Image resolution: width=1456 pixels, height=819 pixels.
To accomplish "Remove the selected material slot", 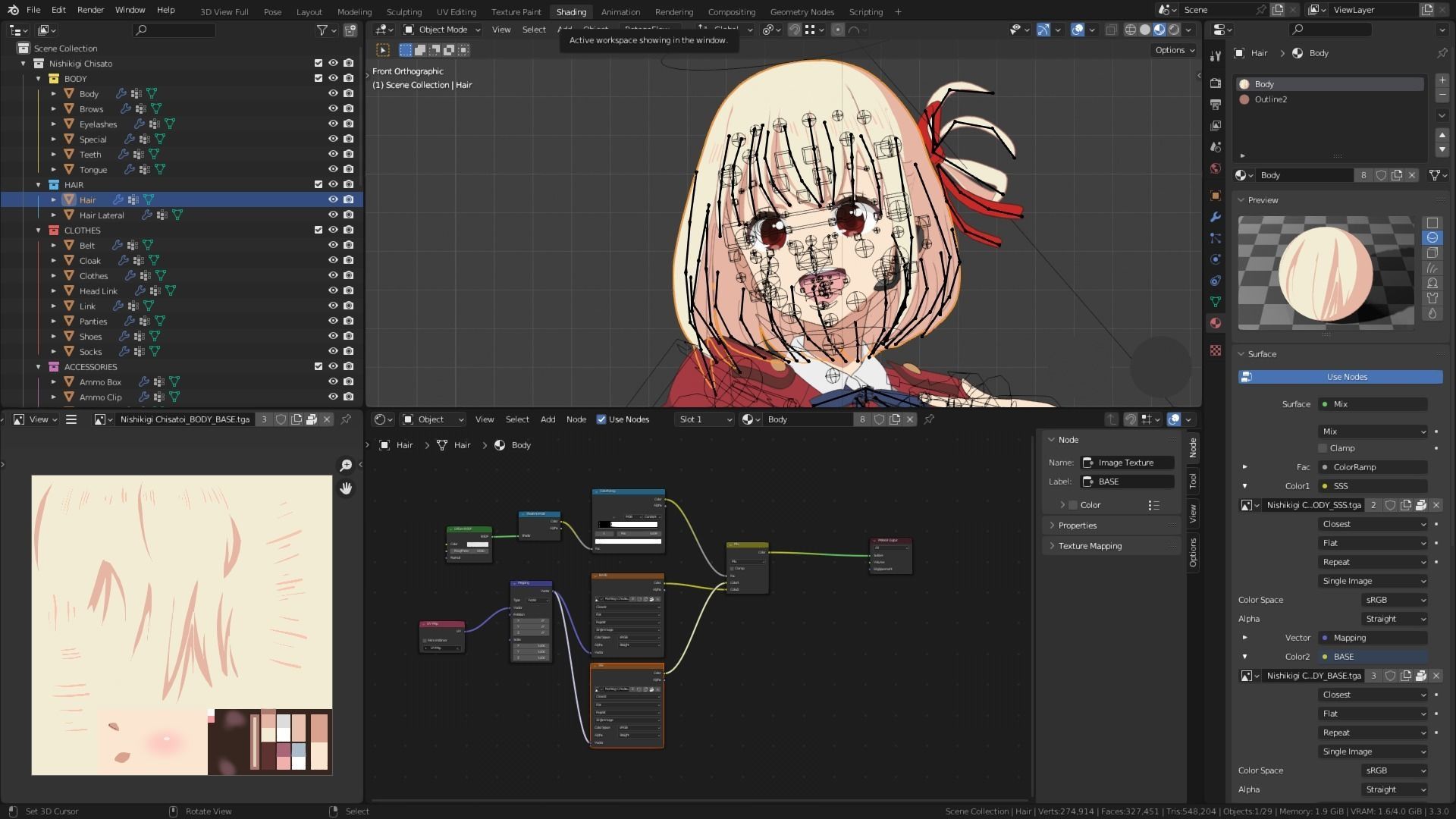I will tap(1442, 94).
